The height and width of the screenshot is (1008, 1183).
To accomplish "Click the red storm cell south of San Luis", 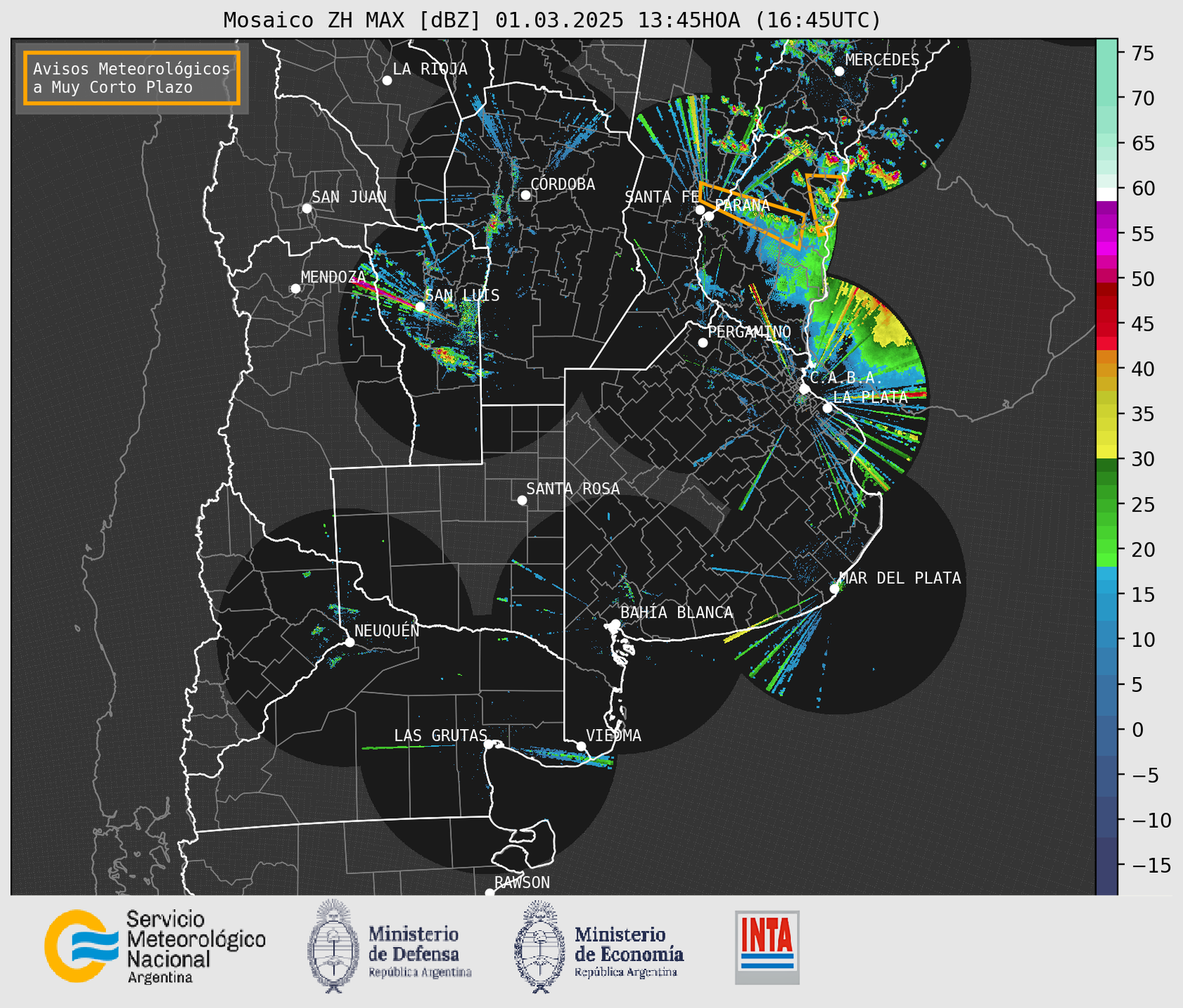I will 443,354.
